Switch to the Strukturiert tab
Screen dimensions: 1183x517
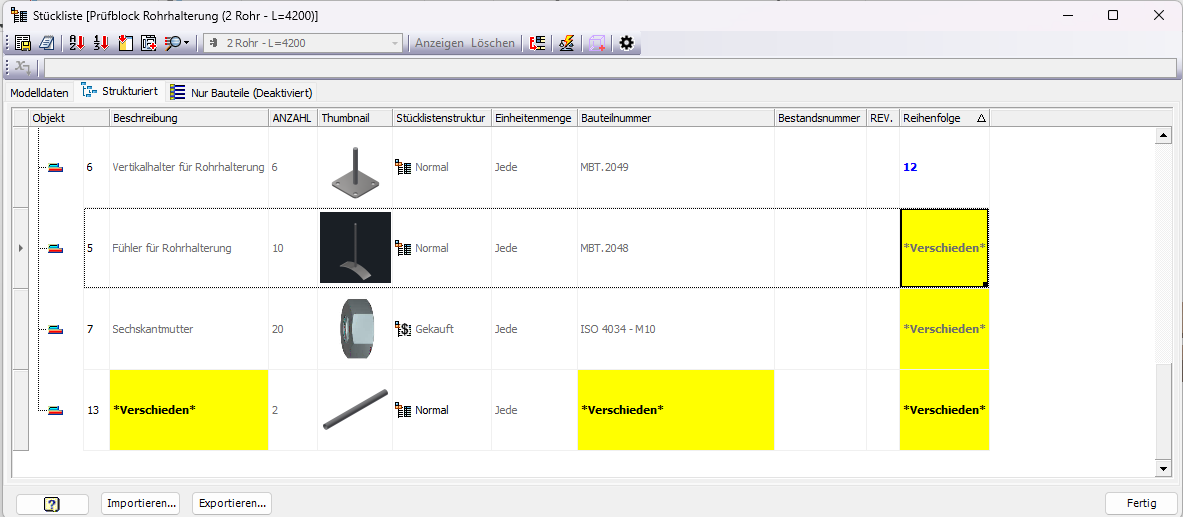[x=121, y=91]
